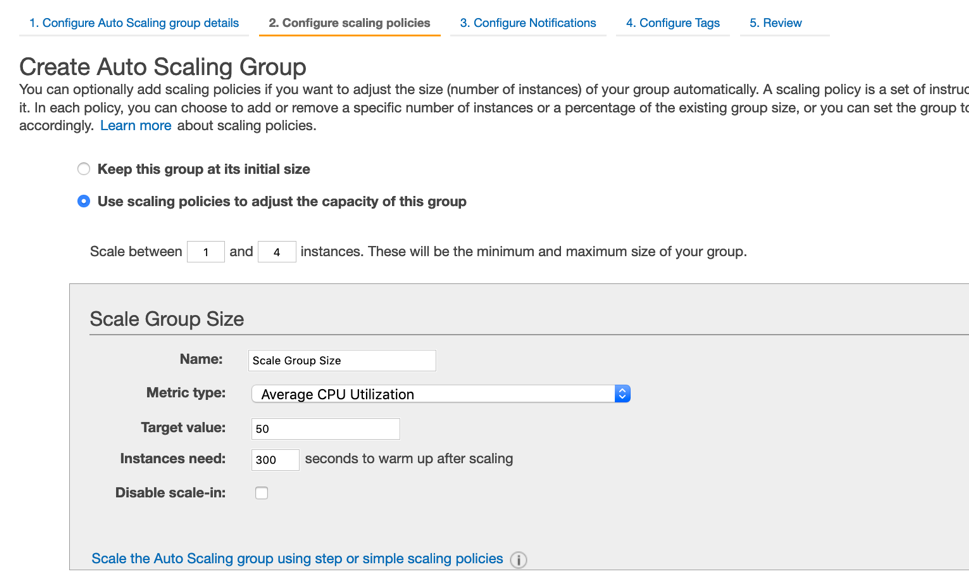Viewport: 969px width, 572px height.
Task: Focus the policy Name field
Action: click(342, 361)
